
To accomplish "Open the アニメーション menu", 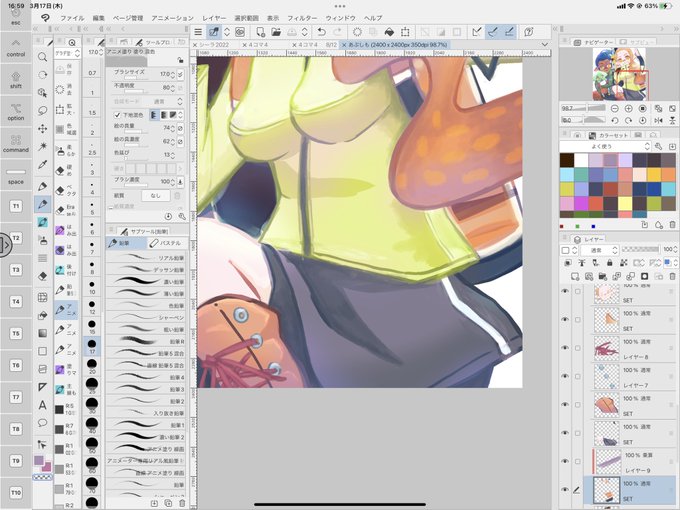I will [172, 18].
